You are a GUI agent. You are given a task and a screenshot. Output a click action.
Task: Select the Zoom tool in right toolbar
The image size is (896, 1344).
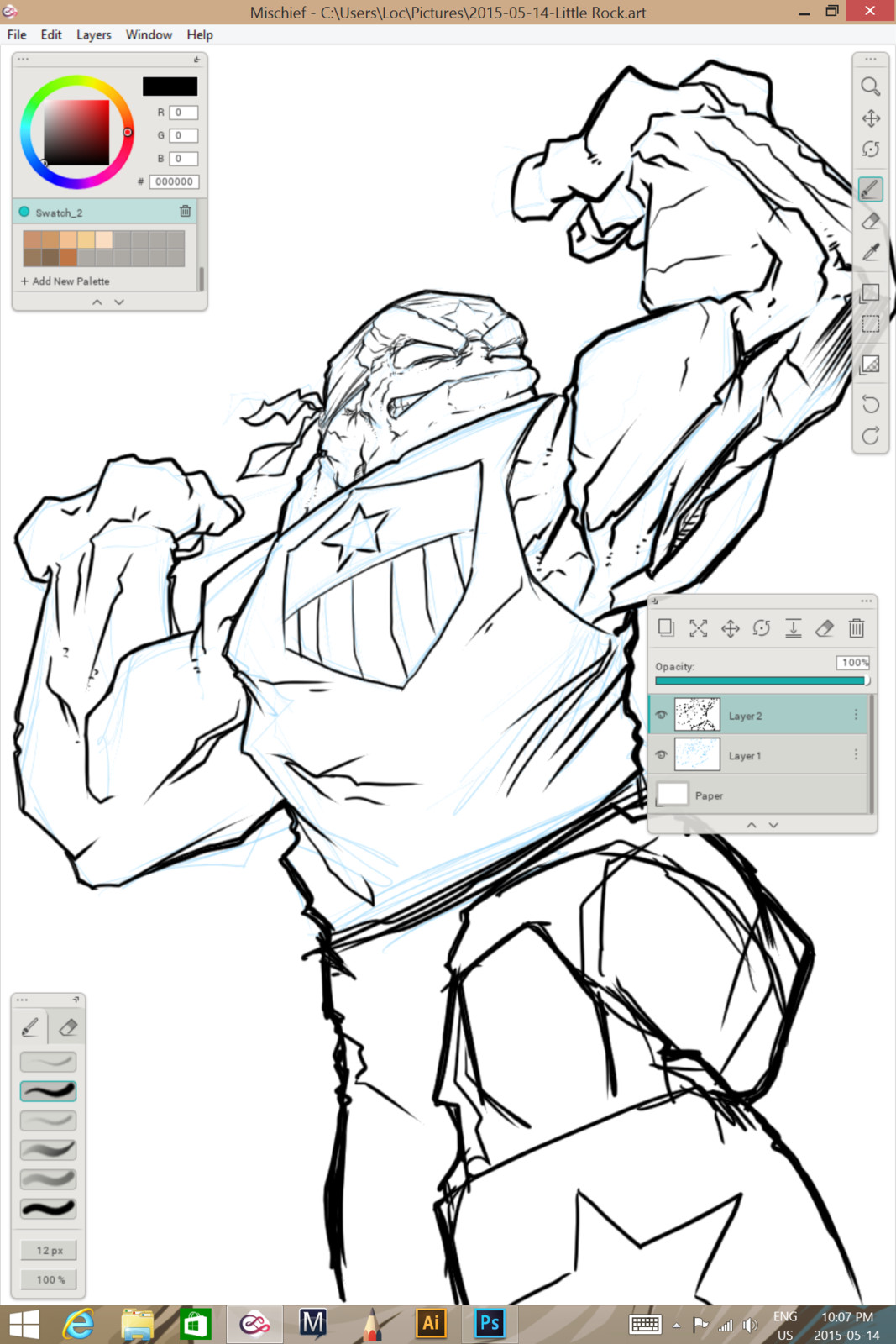(870, 87)
